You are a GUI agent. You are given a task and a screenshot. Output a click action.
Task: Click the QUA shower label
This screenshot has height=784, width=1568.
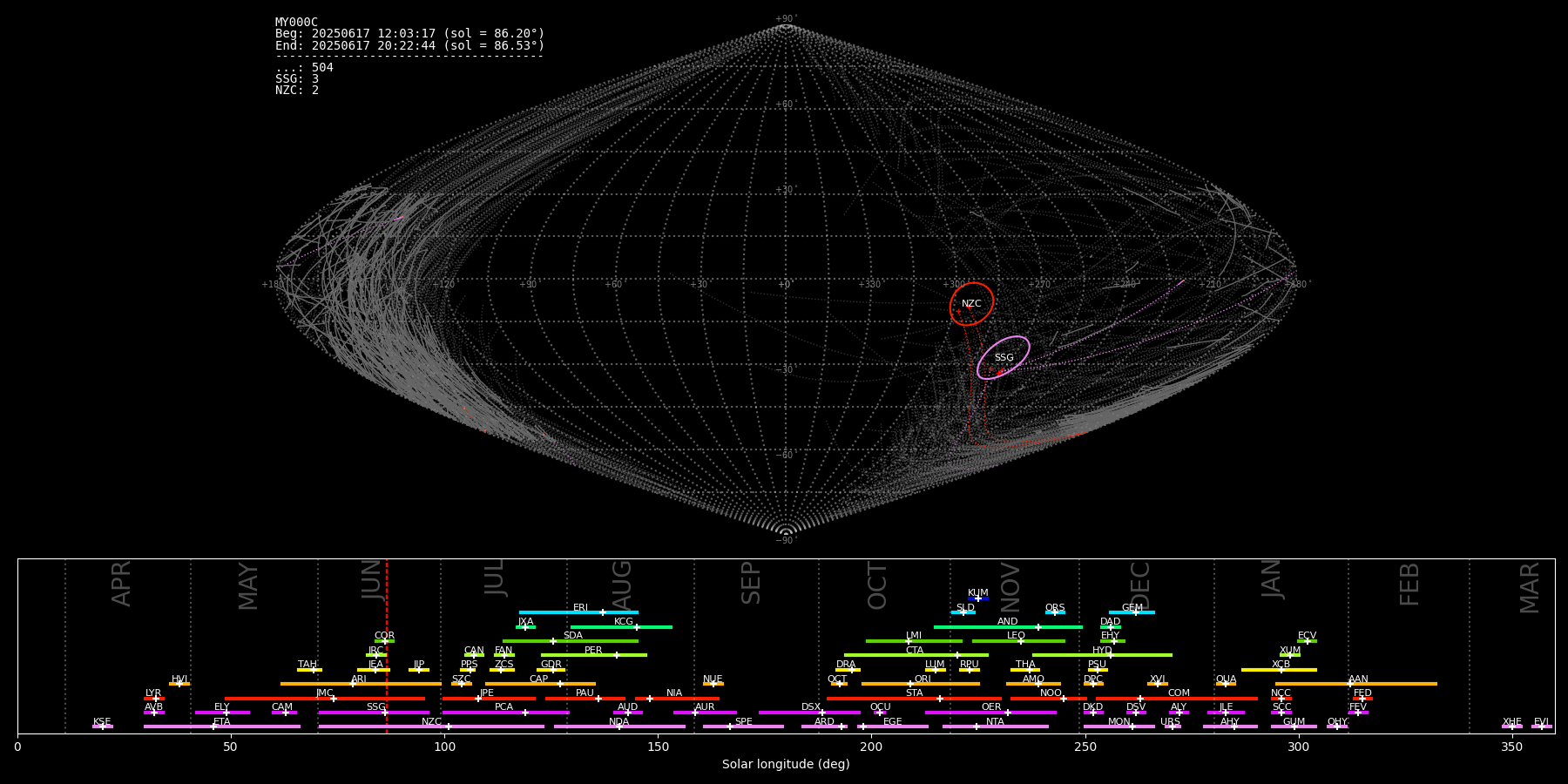click(1227, 679)
